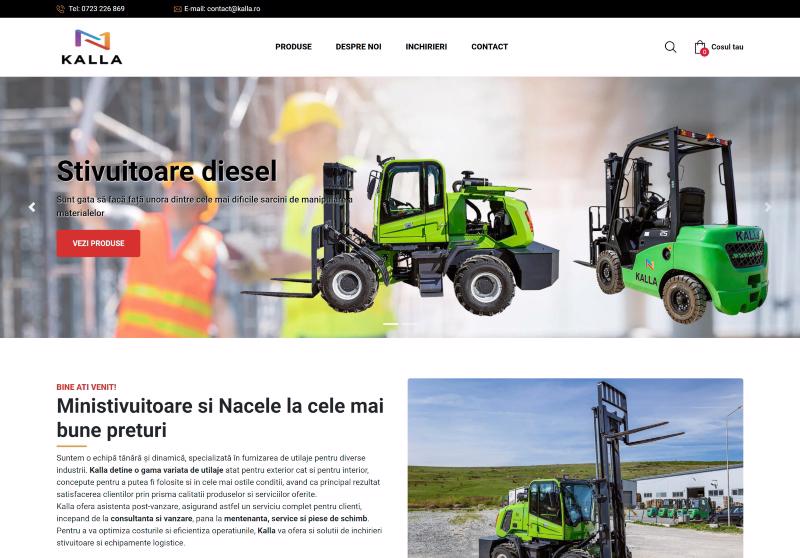Screen dimensions: 800x558
Task: Click the Stivuitoare diesel slide heading
Action: coord(167,171)
